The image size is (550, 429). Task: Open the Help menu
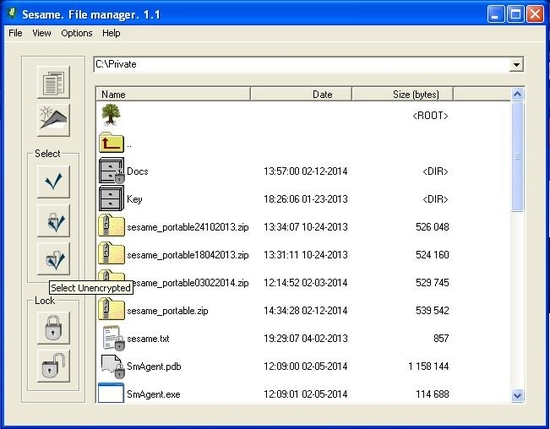(111, 33)
